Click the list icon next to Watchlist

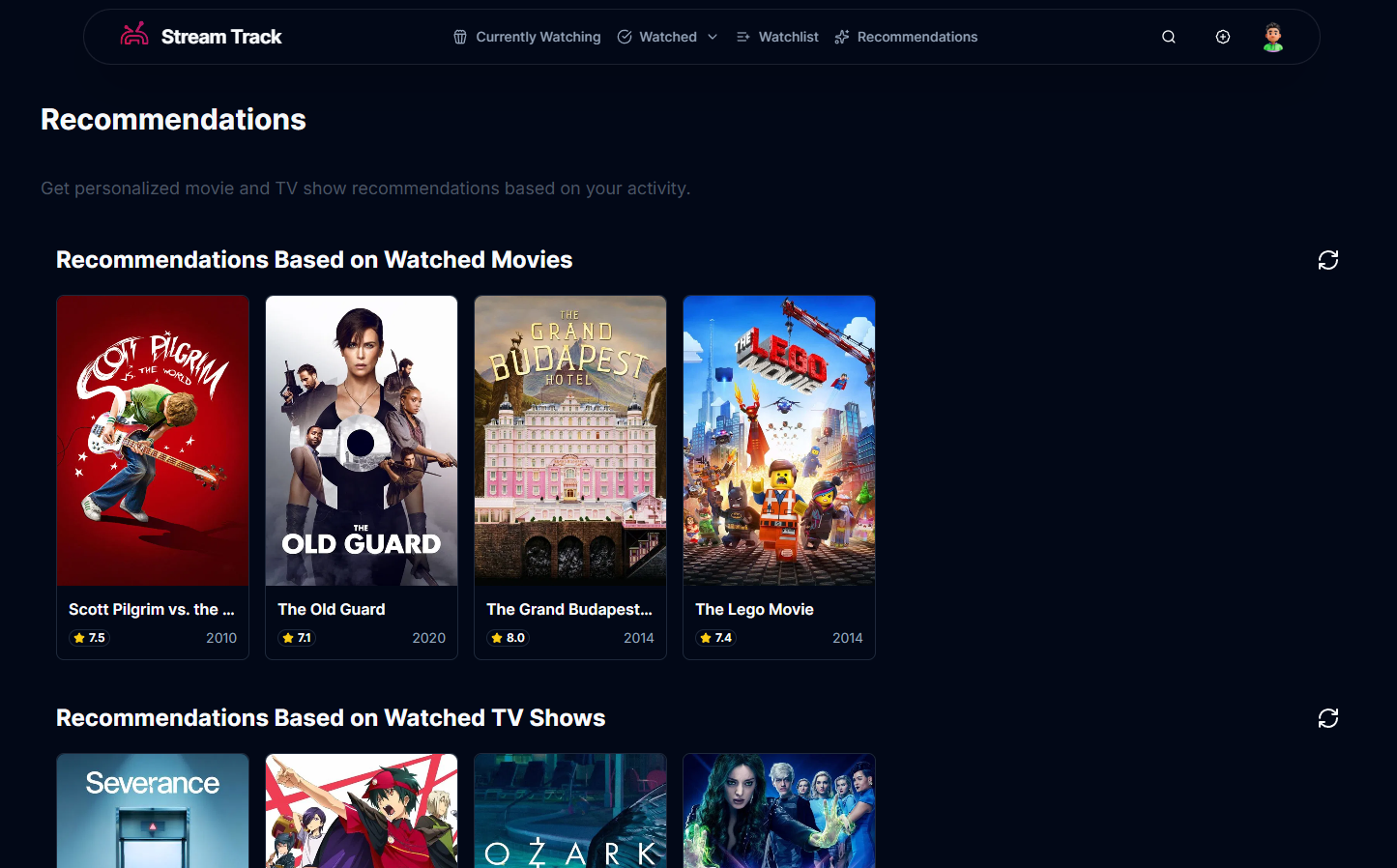pos(742,36)
